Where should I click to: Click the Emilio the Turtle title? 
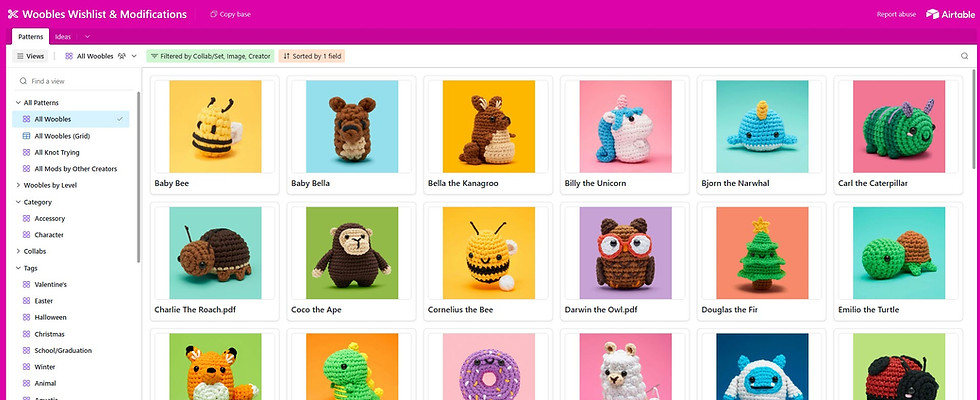coord(869,309)
